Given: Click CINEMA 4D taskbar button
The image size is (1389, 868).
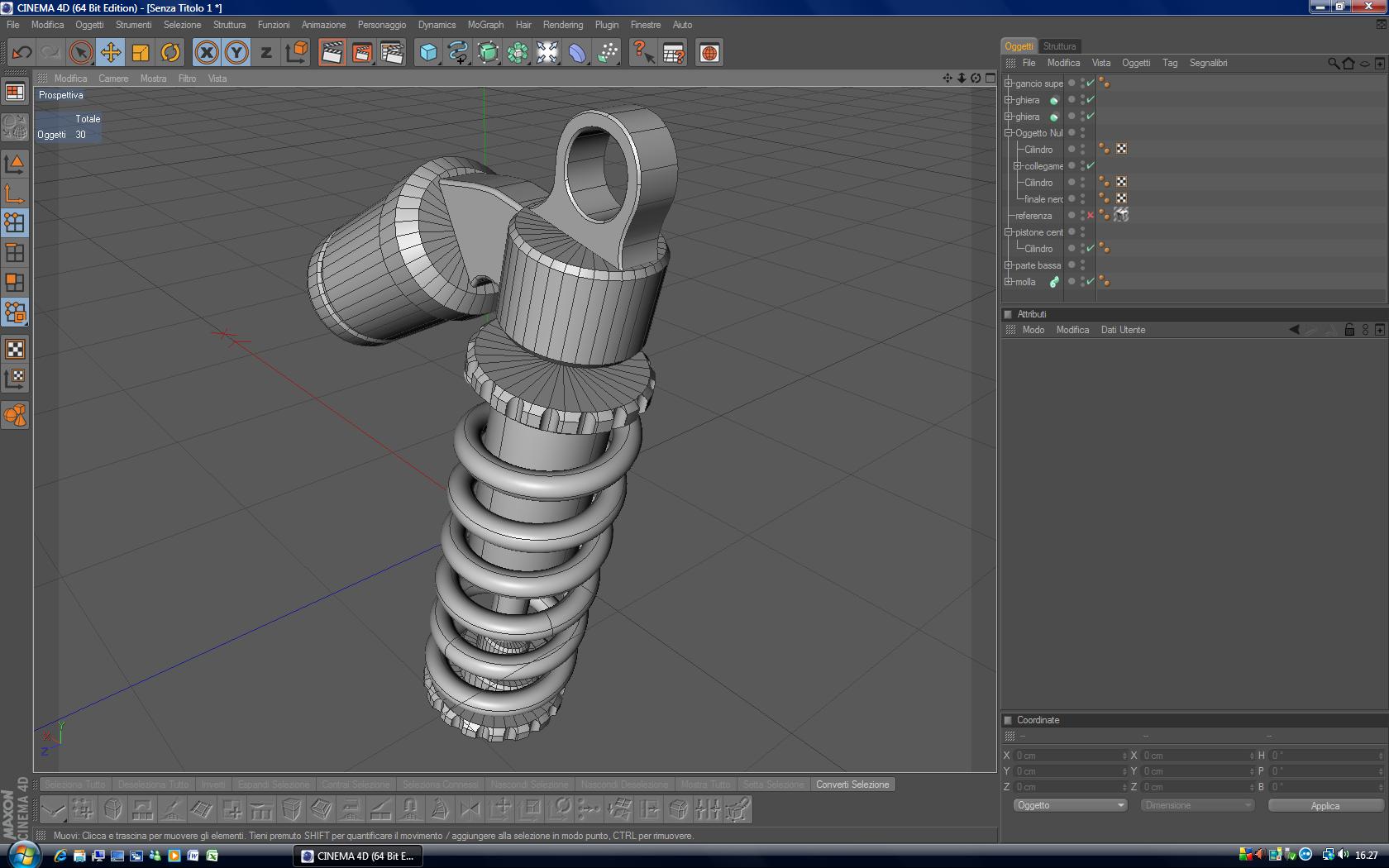Looking at the screenshot, I should [358, 856].
